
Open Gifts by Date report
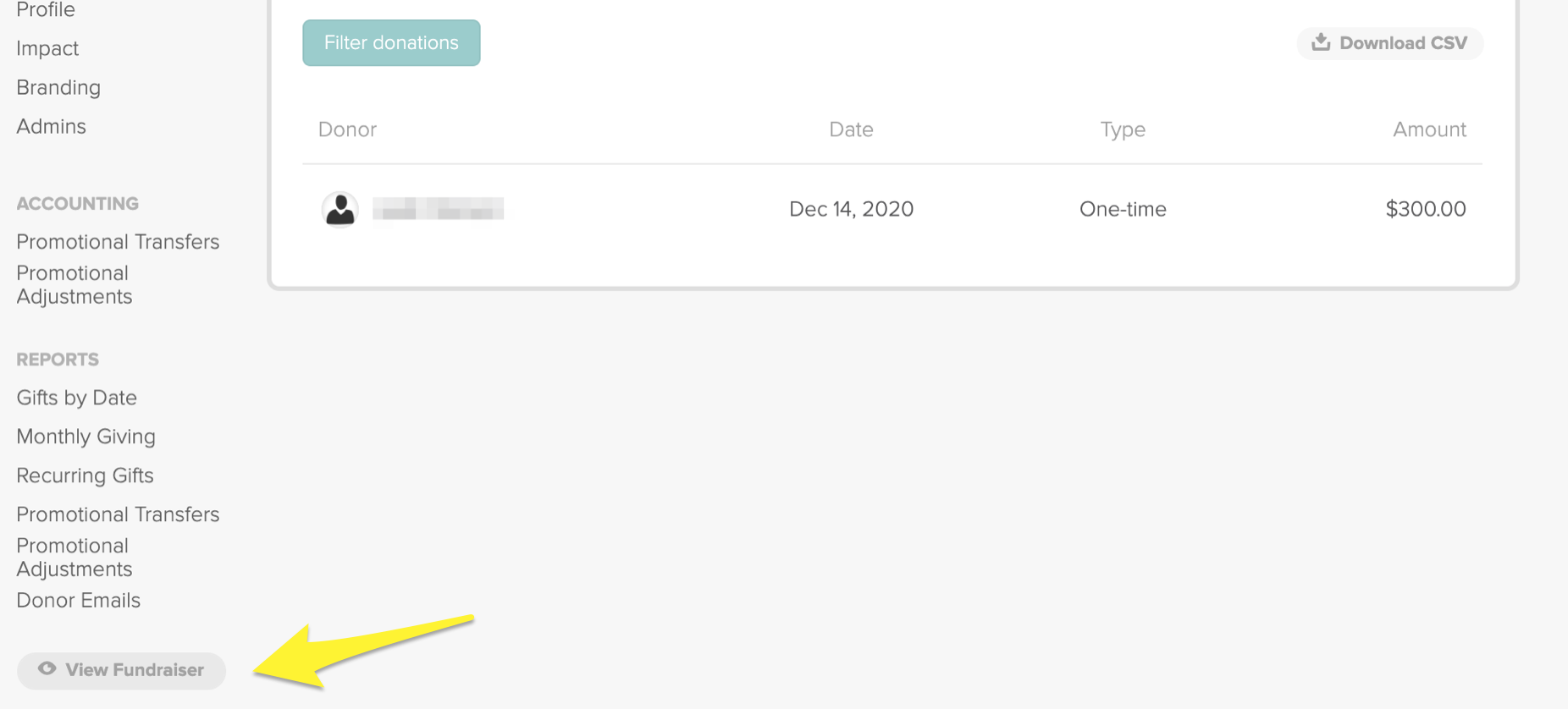tap(76, 398)
